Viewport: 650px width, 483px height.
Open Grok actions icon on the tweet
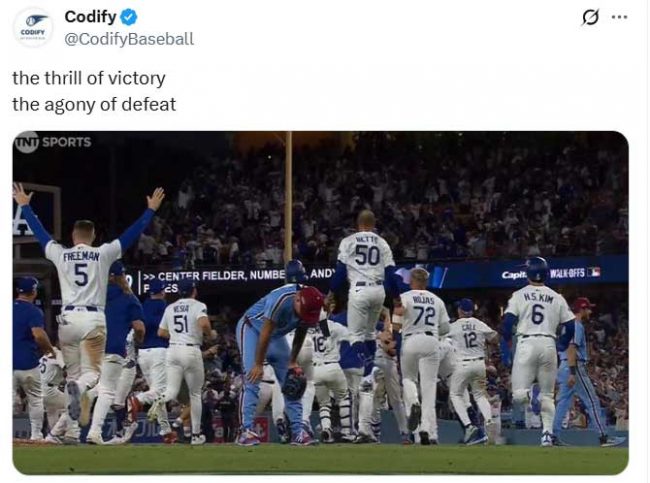coord(590,17)
